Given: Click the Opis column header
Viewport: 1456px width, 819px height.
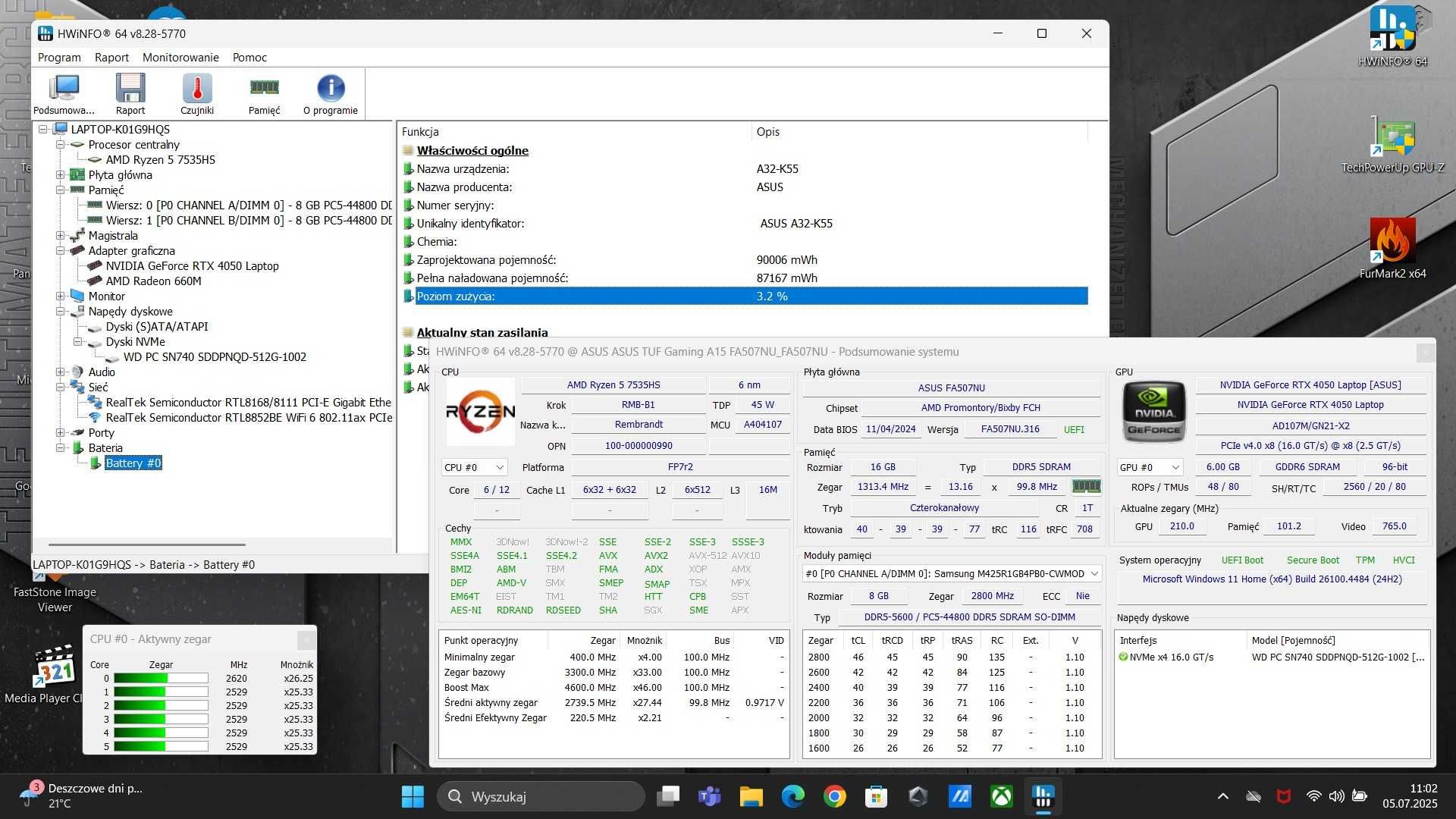Looking at the screenshot, I should point(920,131).
